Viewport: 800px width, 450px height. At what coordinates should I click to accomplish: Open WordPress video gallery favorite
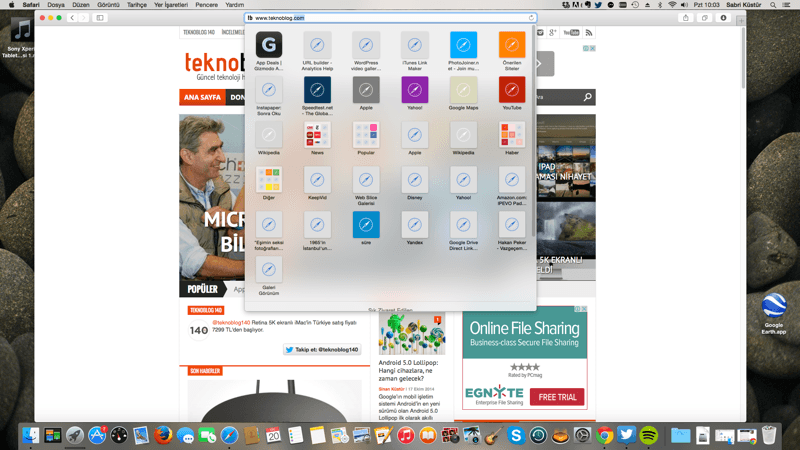[366, 45]
